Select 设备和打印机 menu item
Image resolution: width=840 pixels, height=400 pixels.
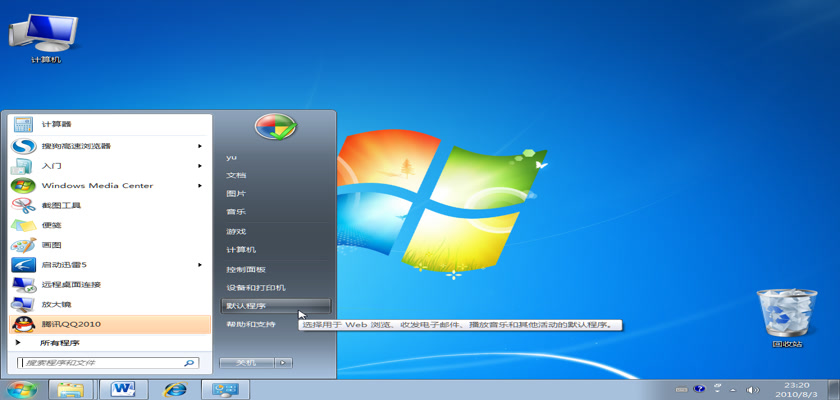[x=256, y=288]
